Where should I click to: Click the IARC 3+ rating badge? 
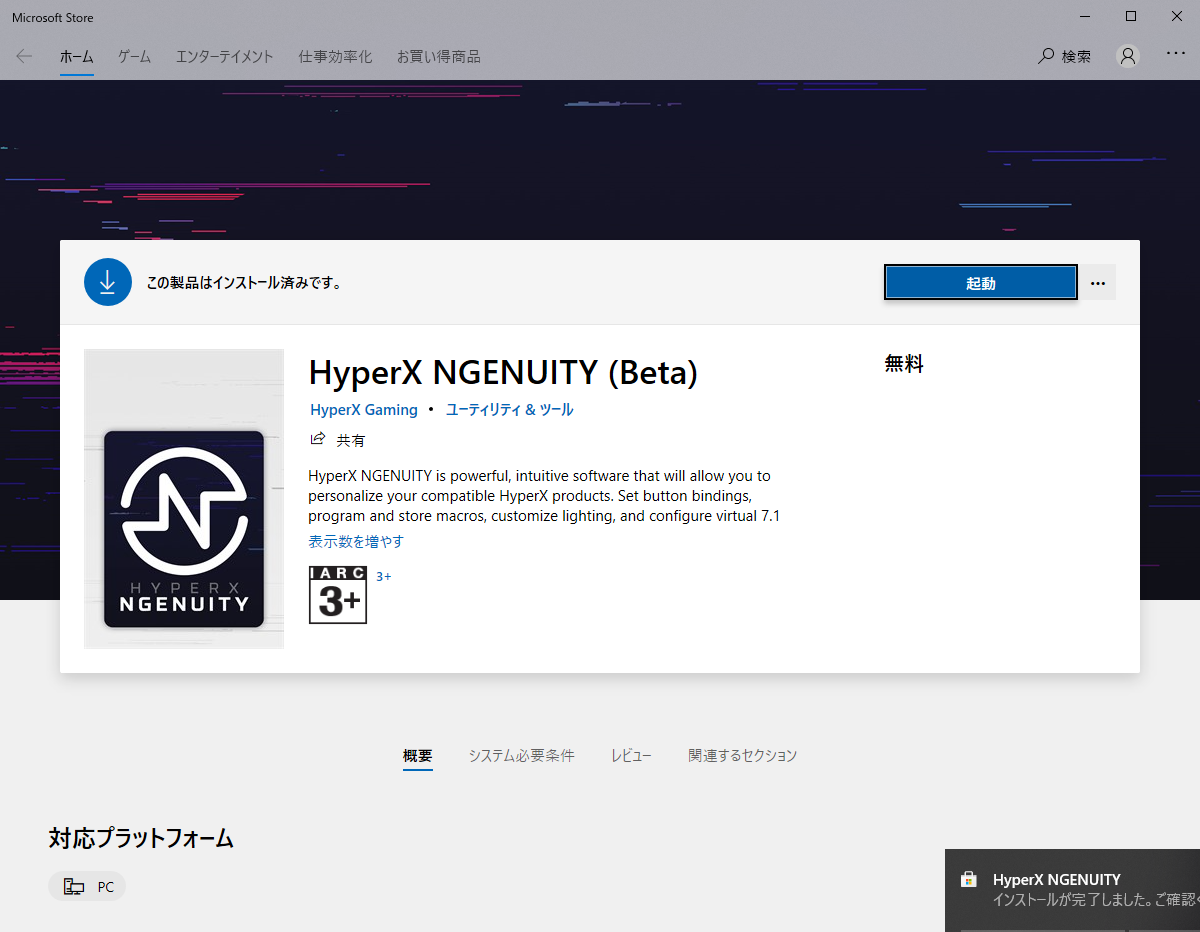[338, 595]
